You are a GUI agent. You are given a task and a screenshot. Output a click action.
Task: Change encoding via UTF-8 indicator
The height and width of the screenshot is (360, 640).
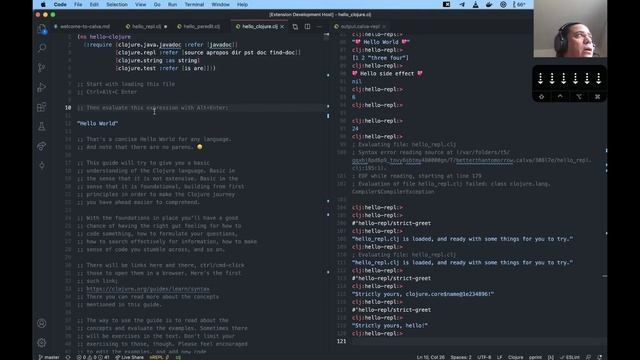[x=484, y=357]
